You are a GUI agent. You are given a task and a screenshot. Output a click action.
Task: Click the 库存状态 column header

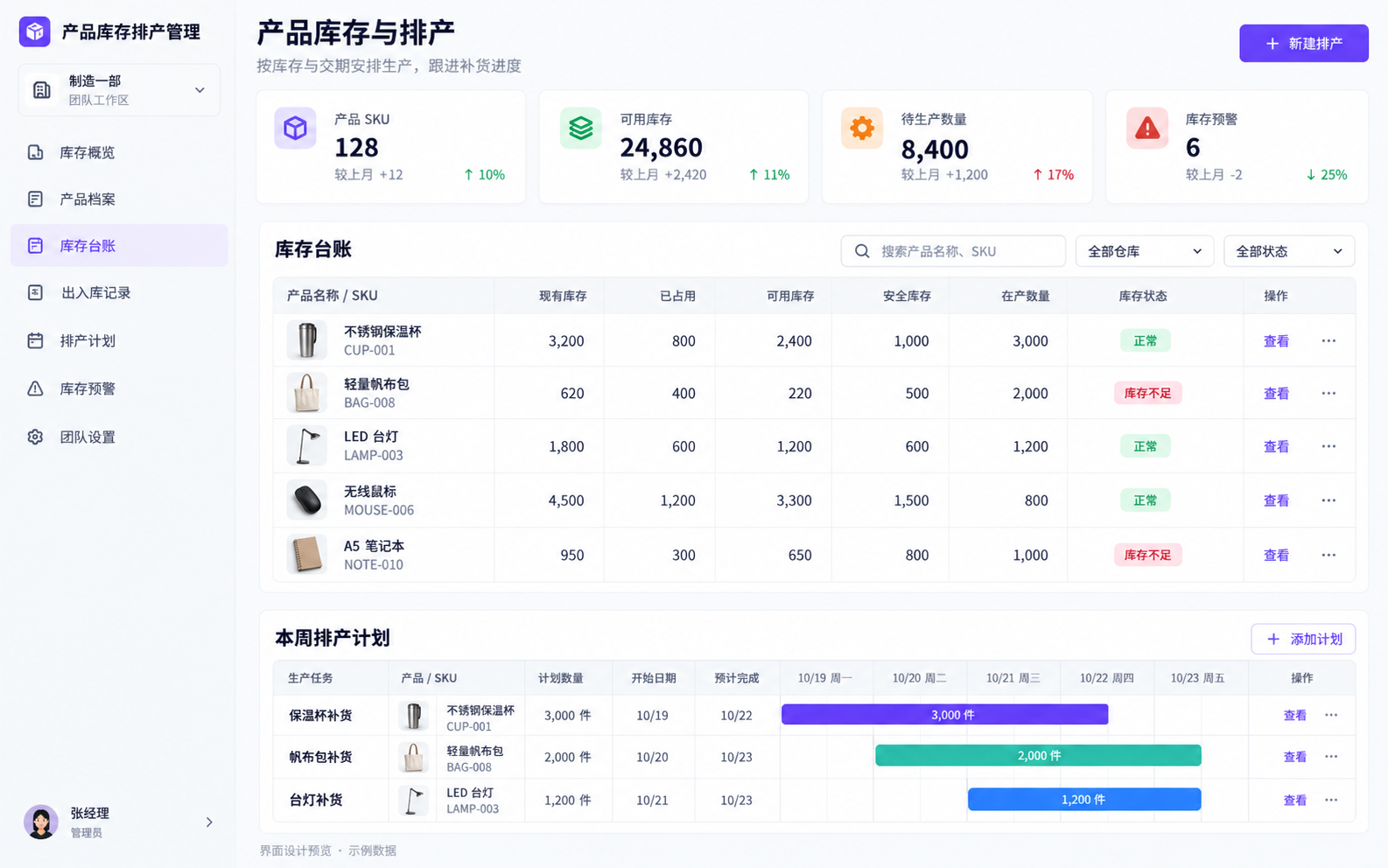1143,296
